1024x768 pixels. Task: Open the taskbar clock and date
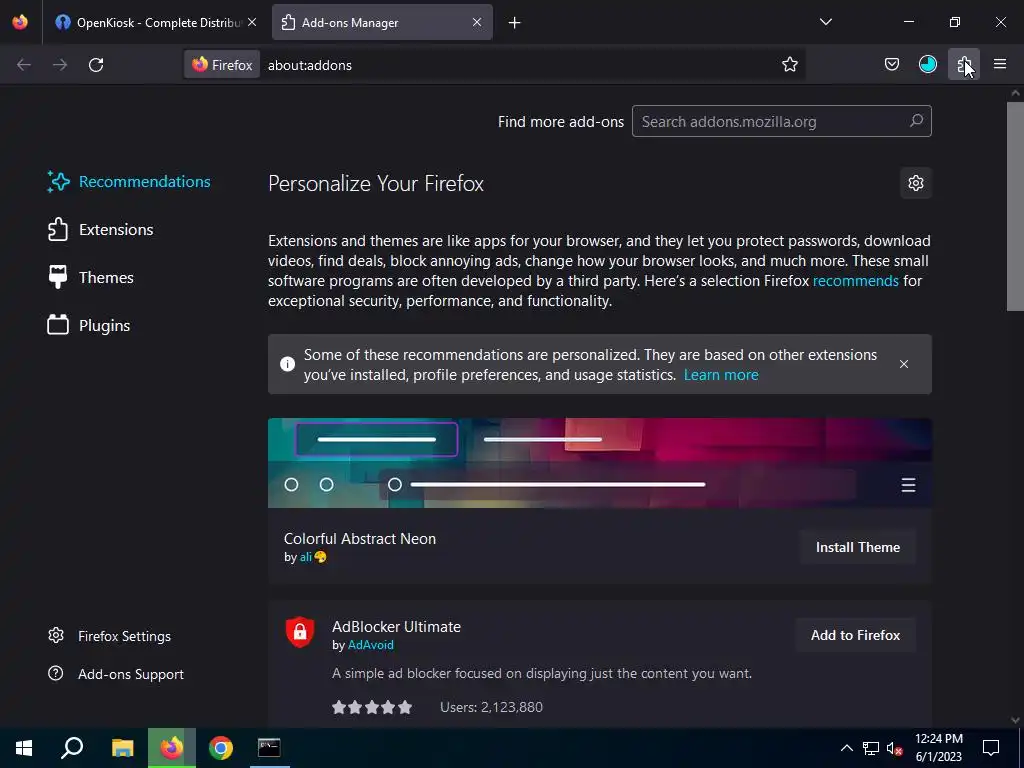point(938,748)
